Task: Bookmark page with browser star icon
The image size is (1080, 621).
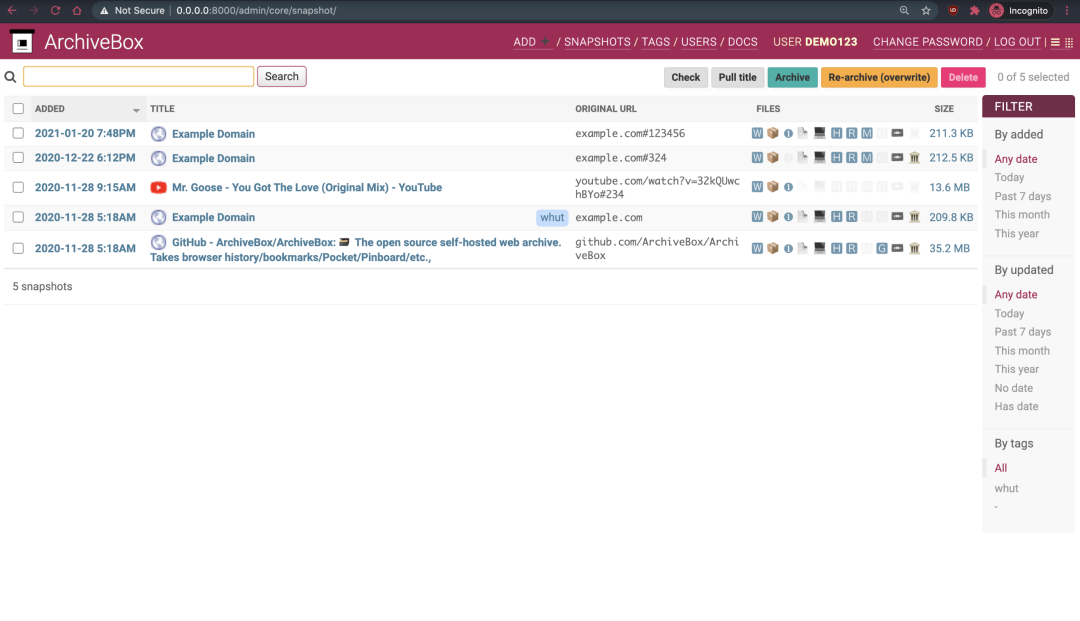Action: pos(926,10)
